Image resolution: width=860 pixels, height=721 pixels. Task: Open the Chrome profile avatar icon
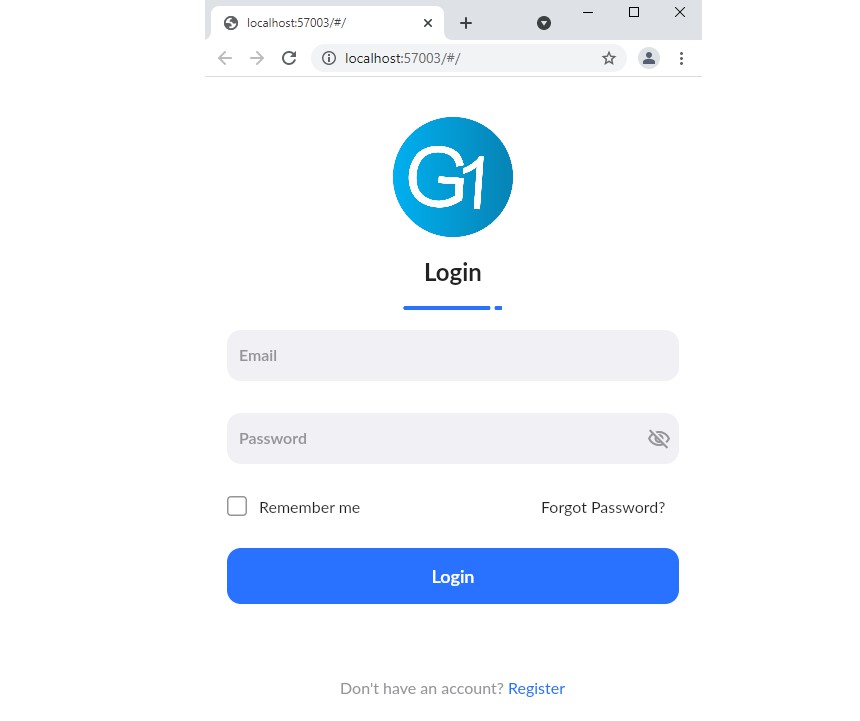[649, 58]
